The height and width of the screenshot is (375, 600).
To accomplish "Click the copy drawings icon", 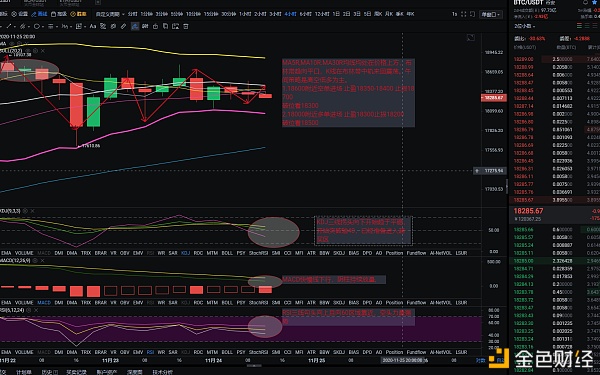I will [165, 26].
